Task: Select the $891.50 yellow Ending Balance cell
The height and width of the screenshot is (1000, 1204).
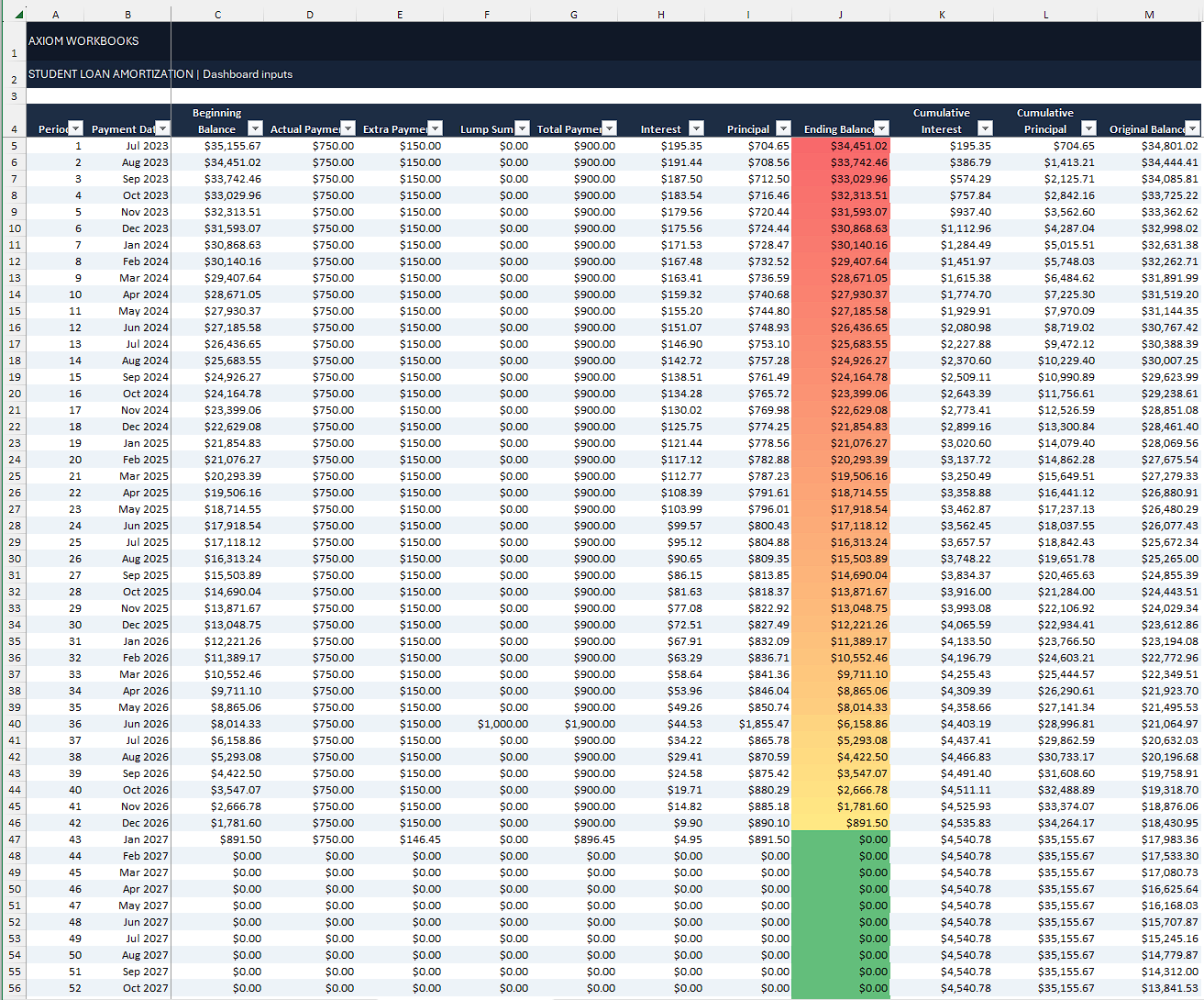Action: 841,823
